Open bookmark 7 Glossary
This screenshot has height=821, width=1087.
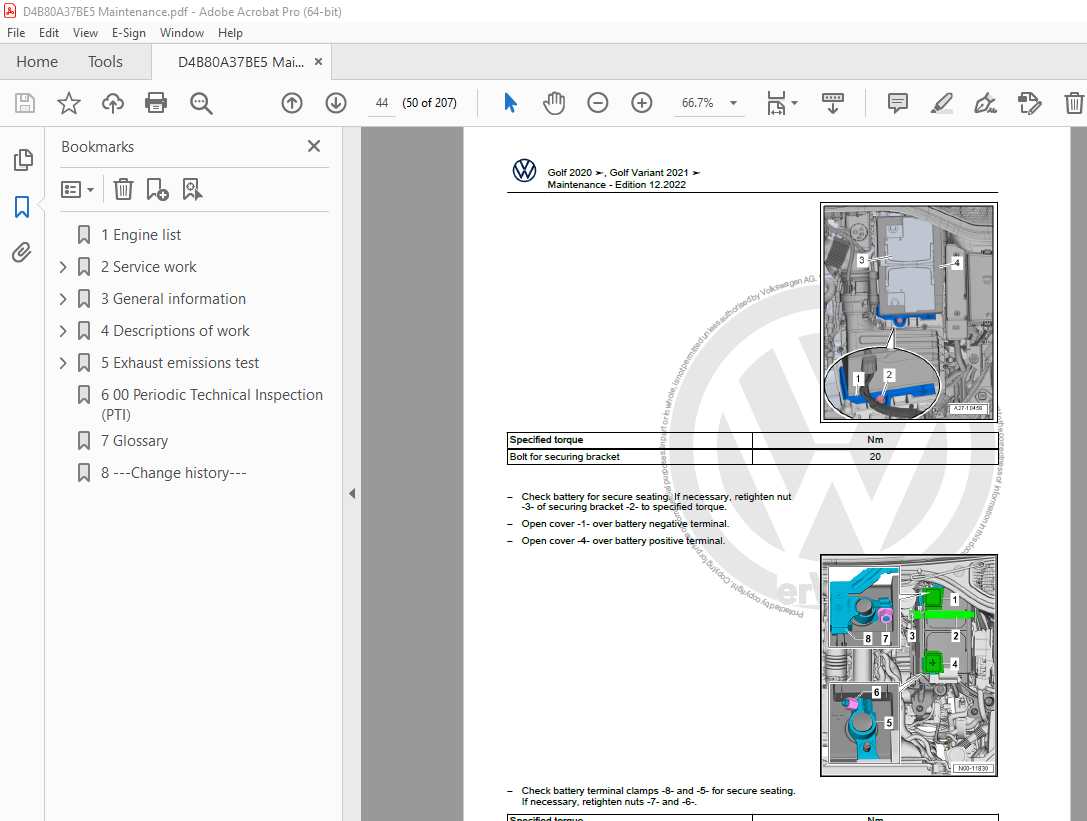point(134,441)
